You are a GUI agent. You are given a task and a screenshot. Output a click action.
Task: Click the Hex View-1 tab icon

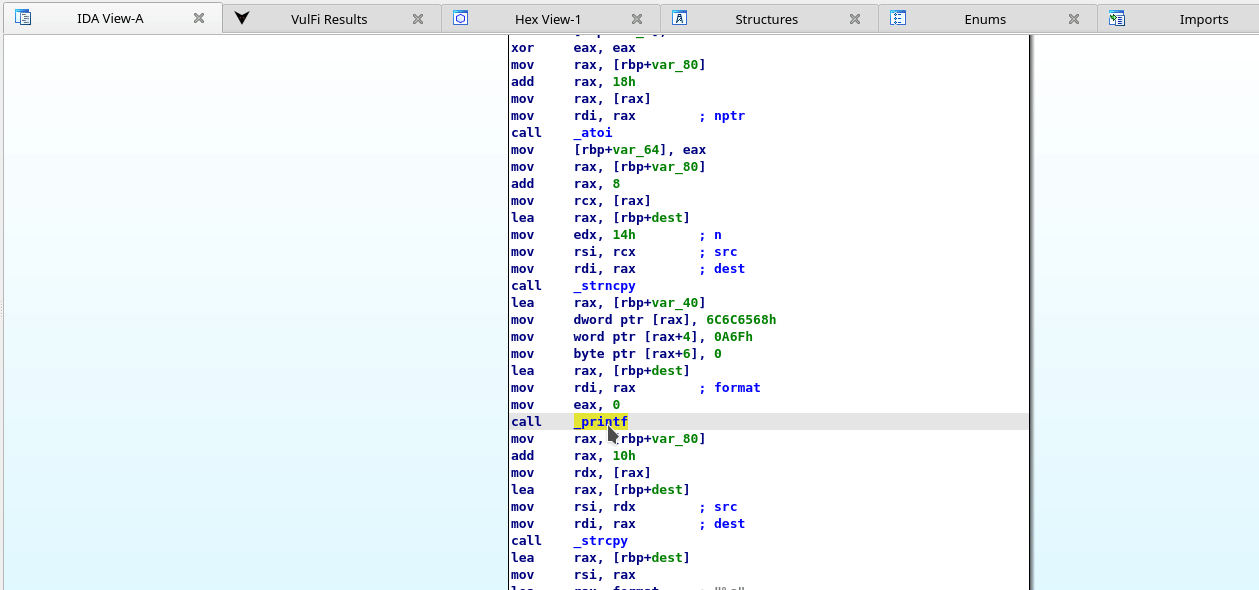(x=461, y=18)
